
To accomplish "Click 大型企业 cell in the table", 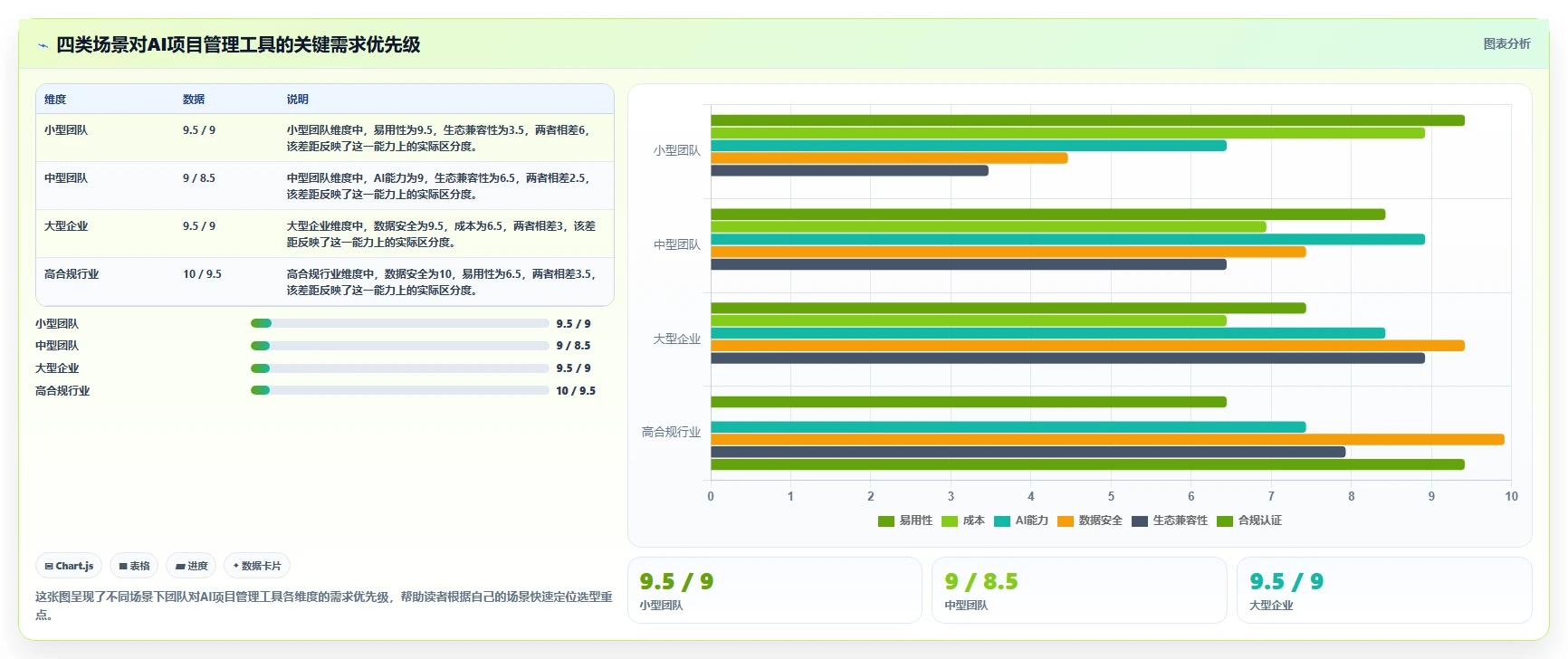I will point(66,226).
